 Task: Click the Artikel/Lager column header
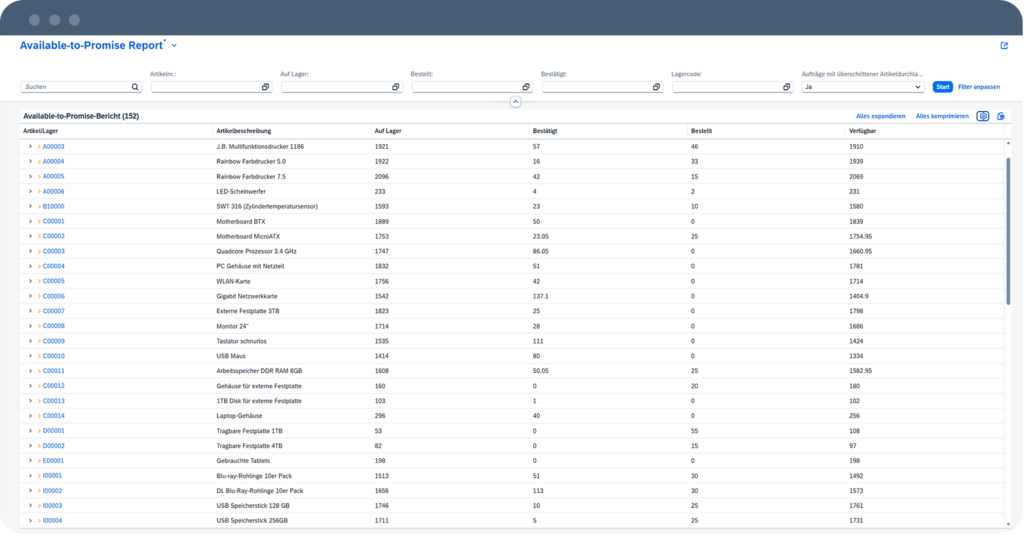(40, 131)
